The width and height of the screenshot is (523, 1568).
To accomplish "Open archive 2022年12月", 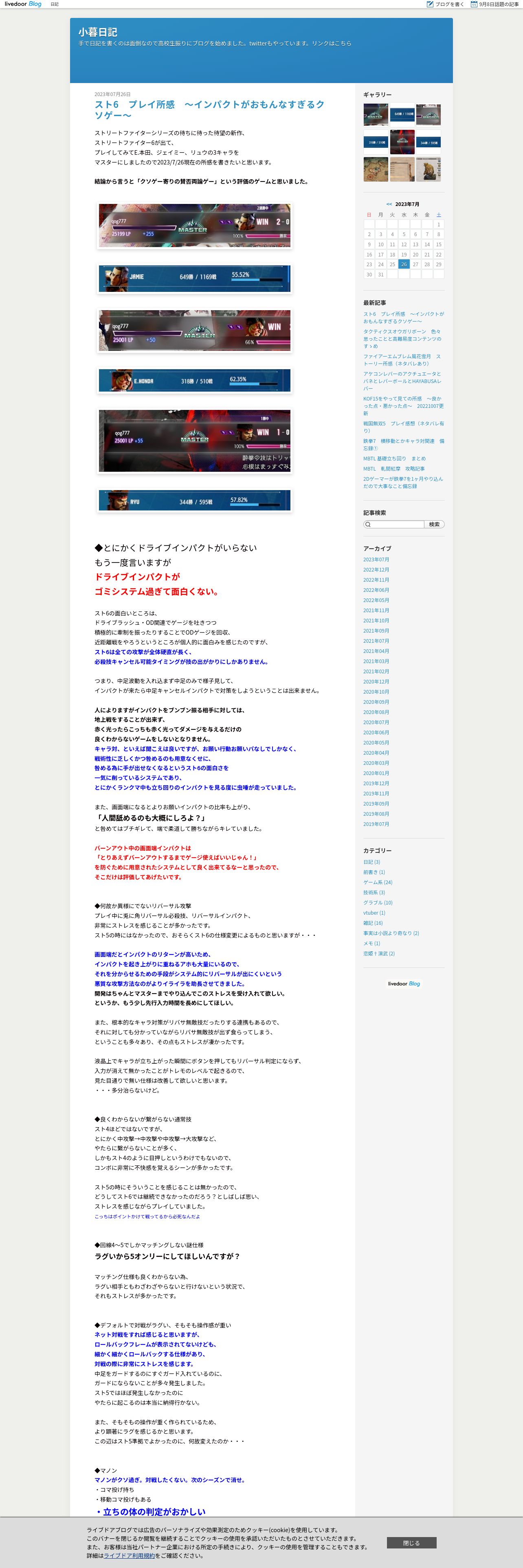I will pos(376,570).
